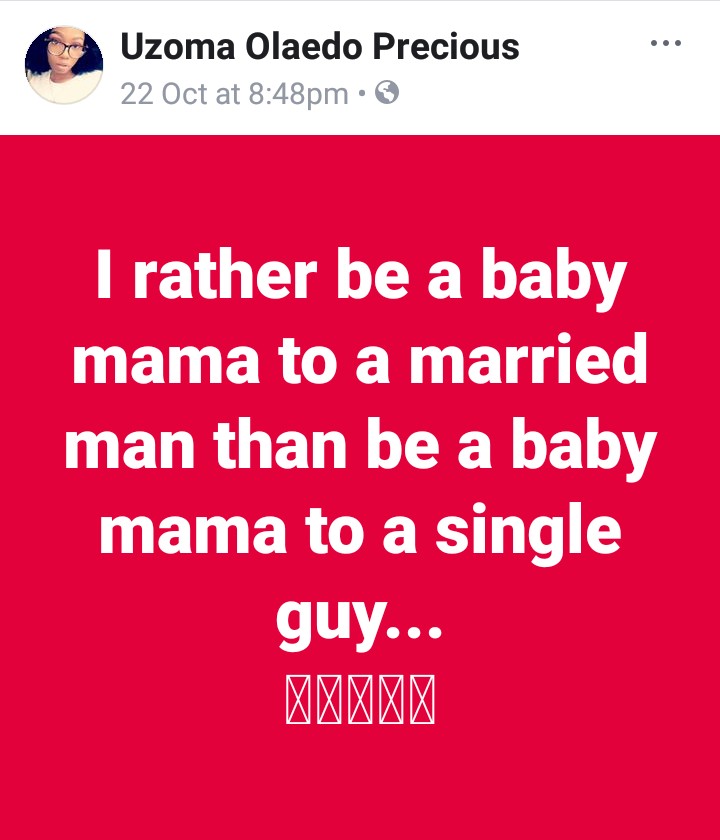Open the post options three-dot menu

[x=665, y=44]
